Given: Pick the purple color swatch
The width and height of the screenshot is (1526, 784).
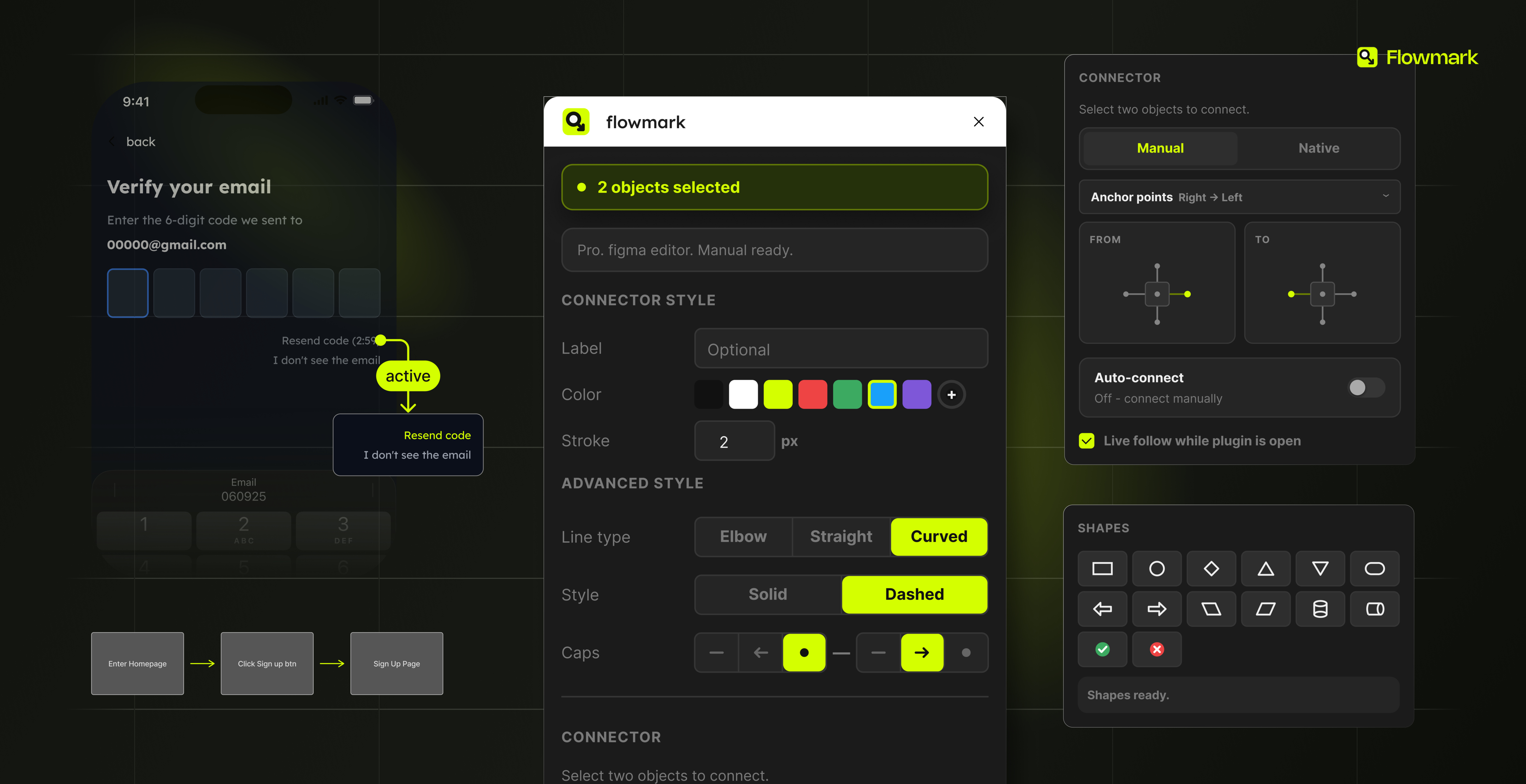Looking at the screenshot, I should pos(917,395).
